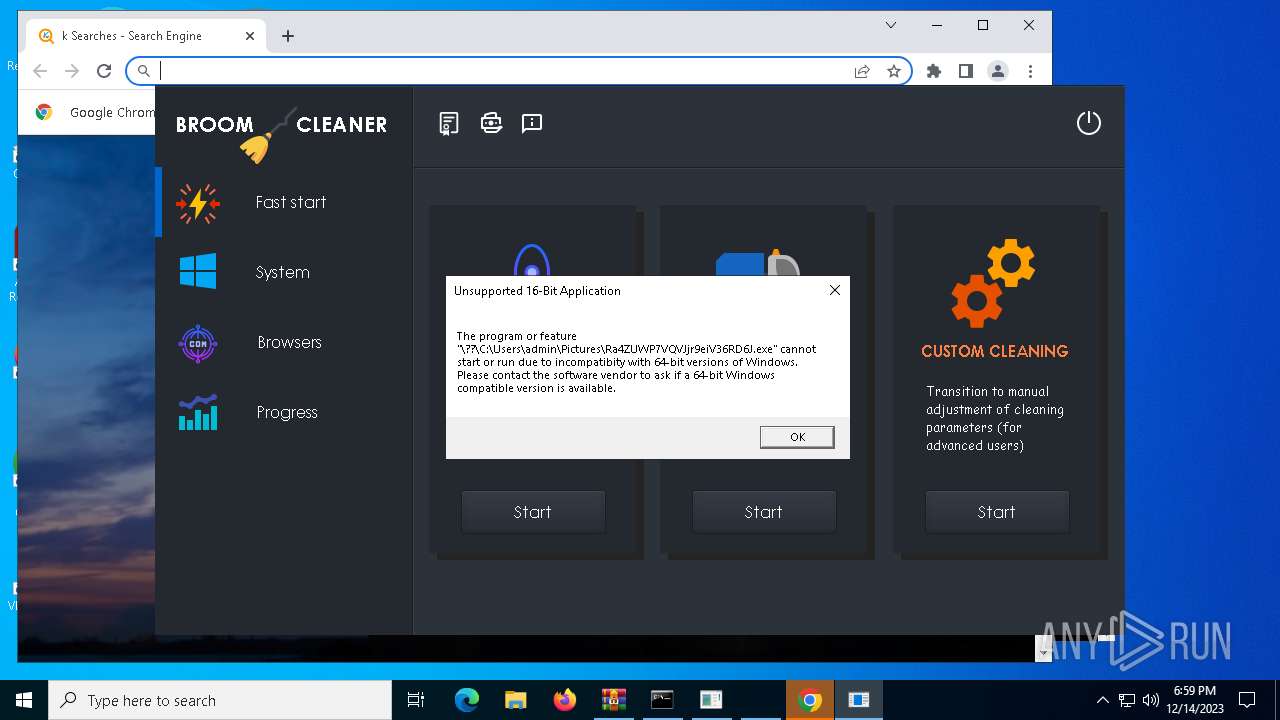Launch Microsoft Edge from taskbar

(x=467, y=700)
